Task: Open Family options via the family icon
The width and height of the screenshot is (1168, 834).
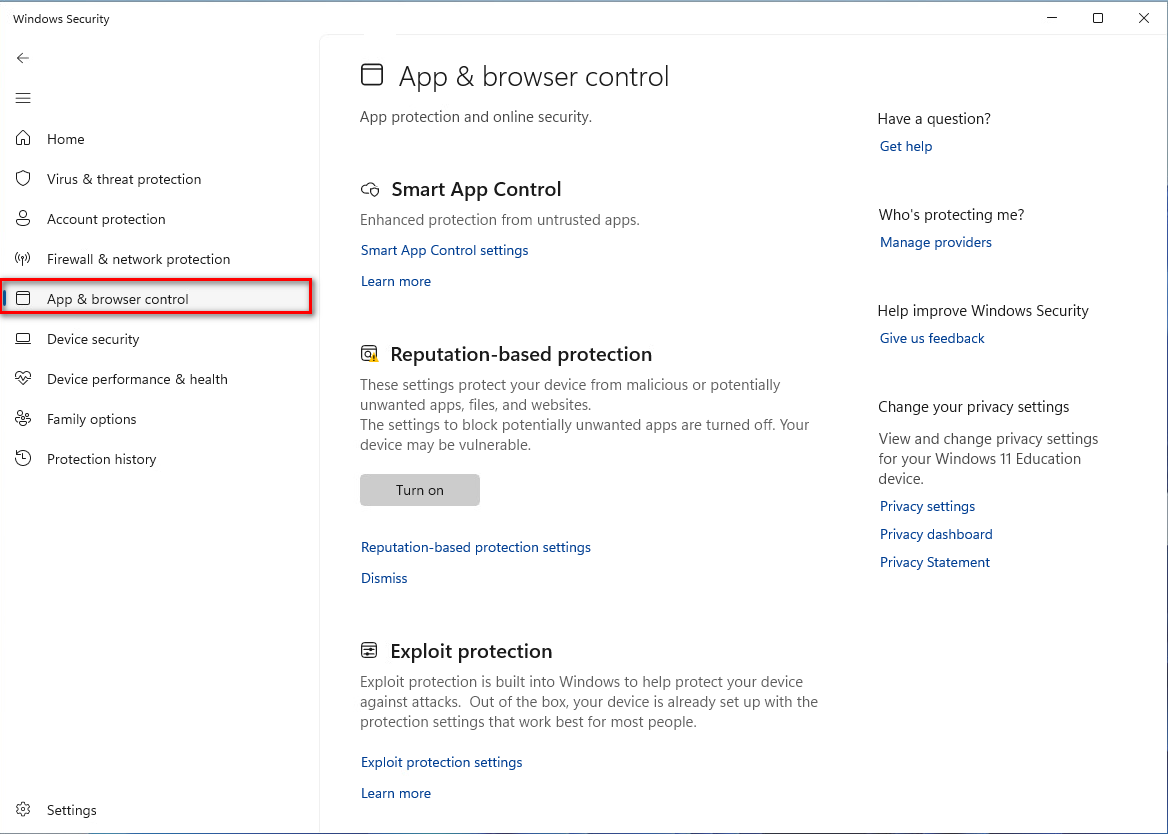Action: tap(23, 419)
